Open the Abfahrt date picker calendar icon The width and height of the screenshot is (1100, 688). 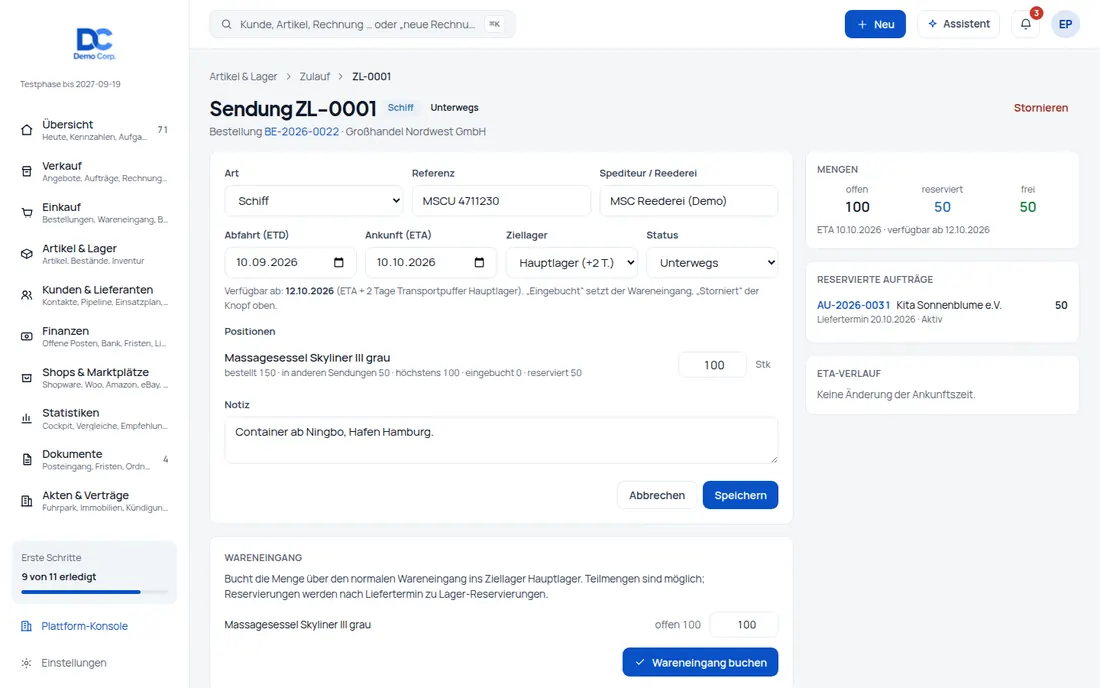click(339, 262)
